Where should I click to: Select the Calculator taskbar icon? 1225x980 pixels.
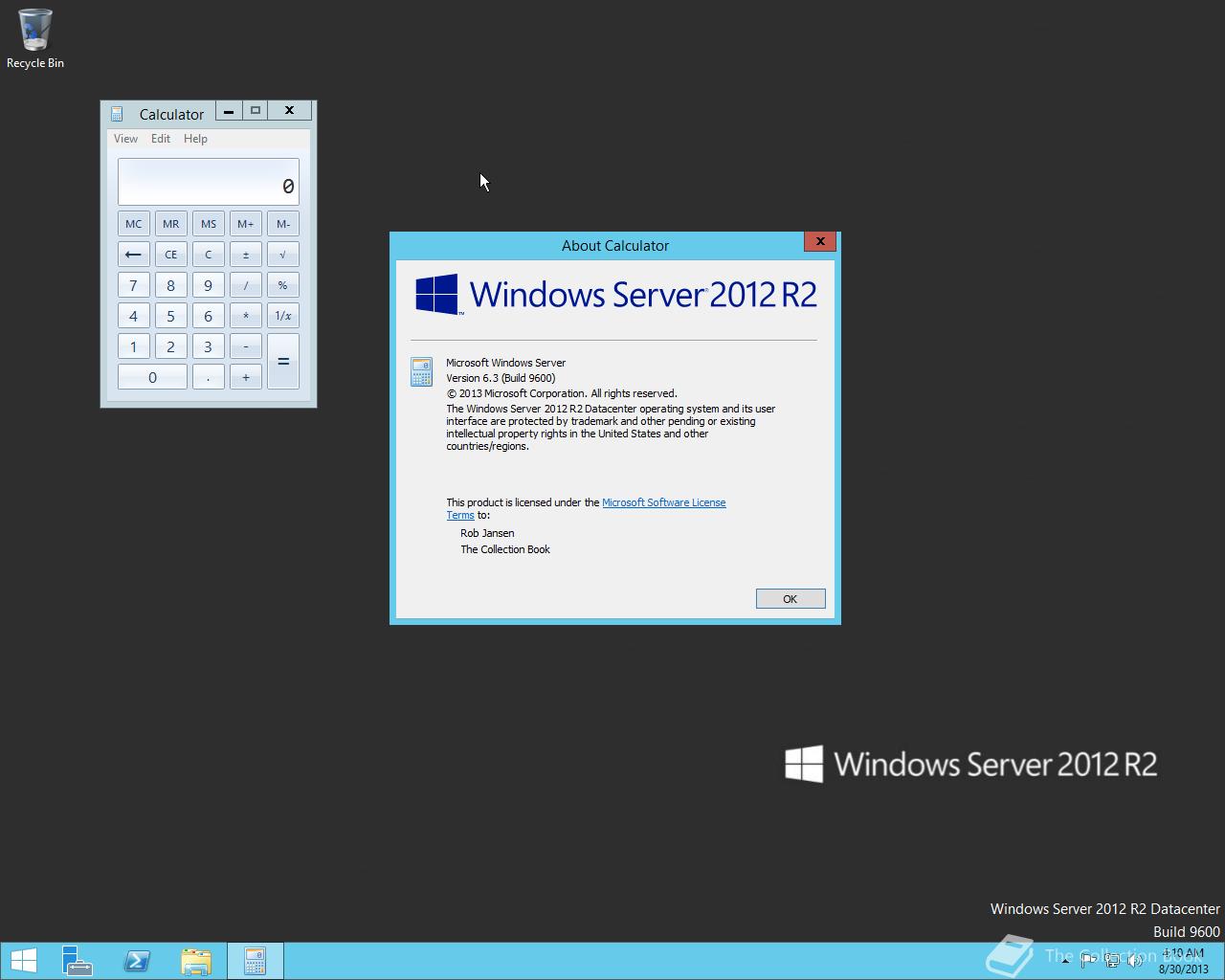[x=255, y=961]
